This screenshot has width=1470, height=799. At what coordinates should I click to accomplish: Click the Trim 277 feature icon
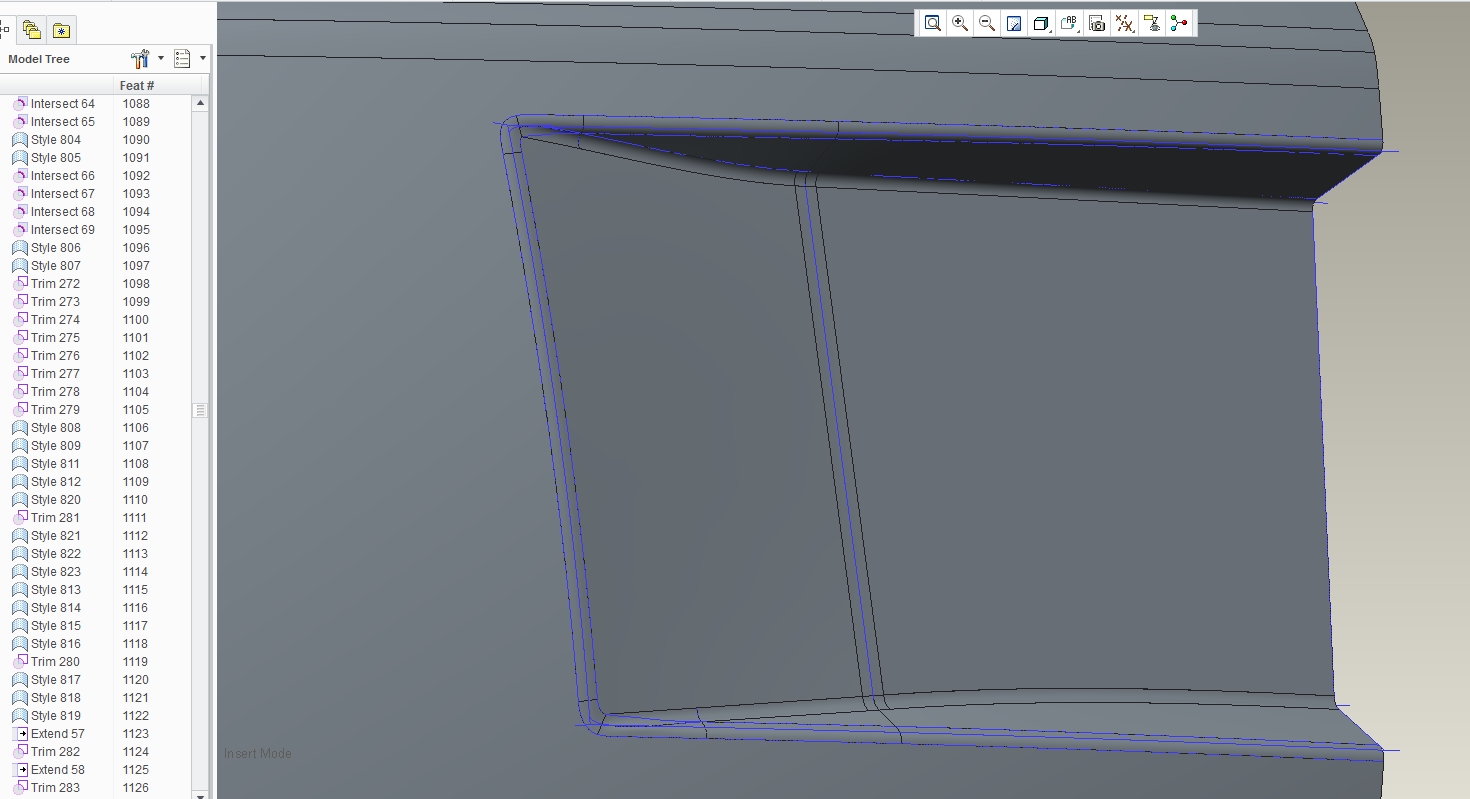pos(20,374)
